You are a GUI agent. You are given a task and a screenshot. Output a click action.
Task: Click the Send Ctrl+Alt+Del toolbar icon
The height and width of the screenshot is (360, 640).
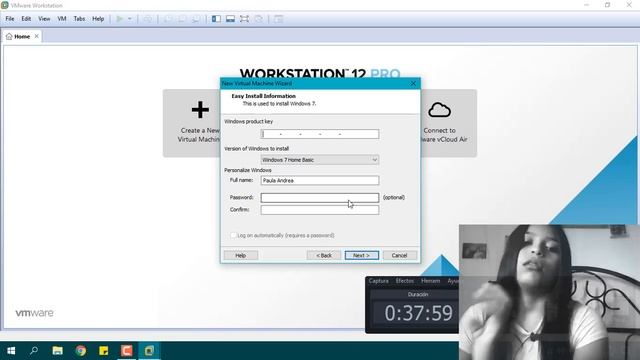click(148, 19)
